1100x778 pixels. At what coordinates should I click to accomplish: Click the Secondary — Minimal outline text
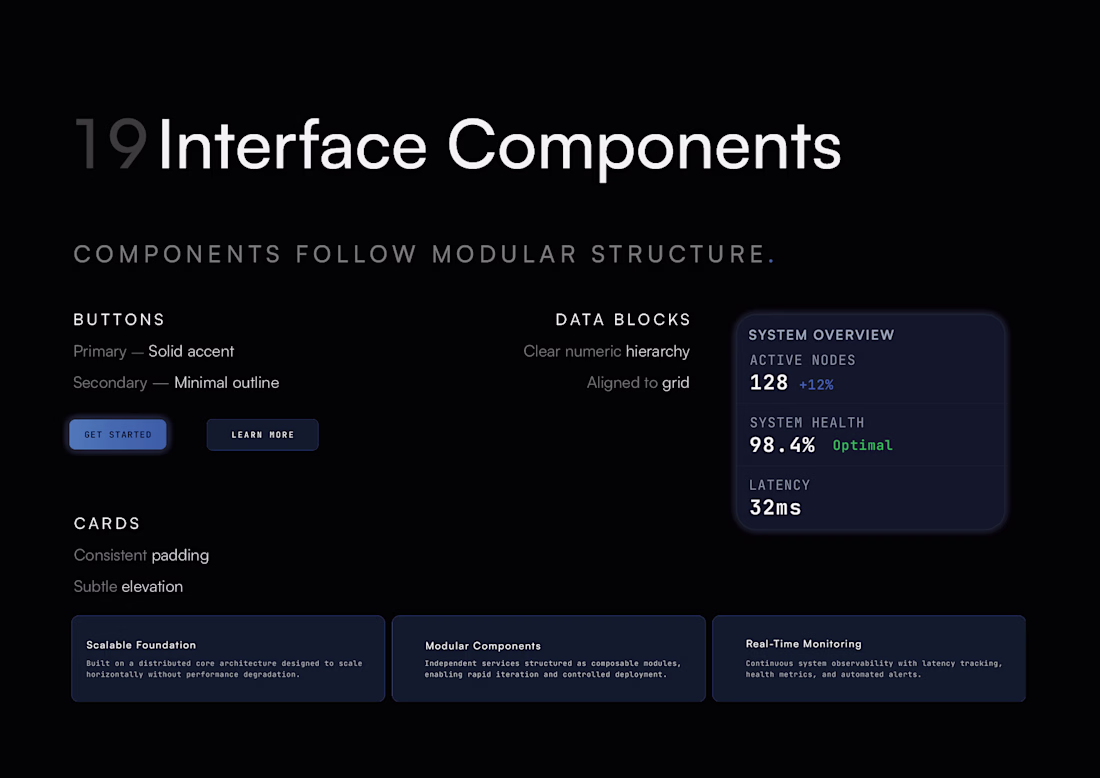(x=176, y=383)
